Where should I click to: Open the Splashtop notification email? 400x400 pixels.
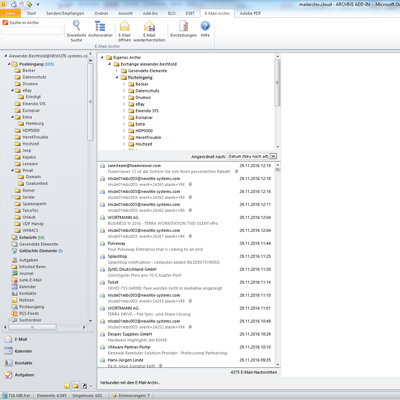186,260
